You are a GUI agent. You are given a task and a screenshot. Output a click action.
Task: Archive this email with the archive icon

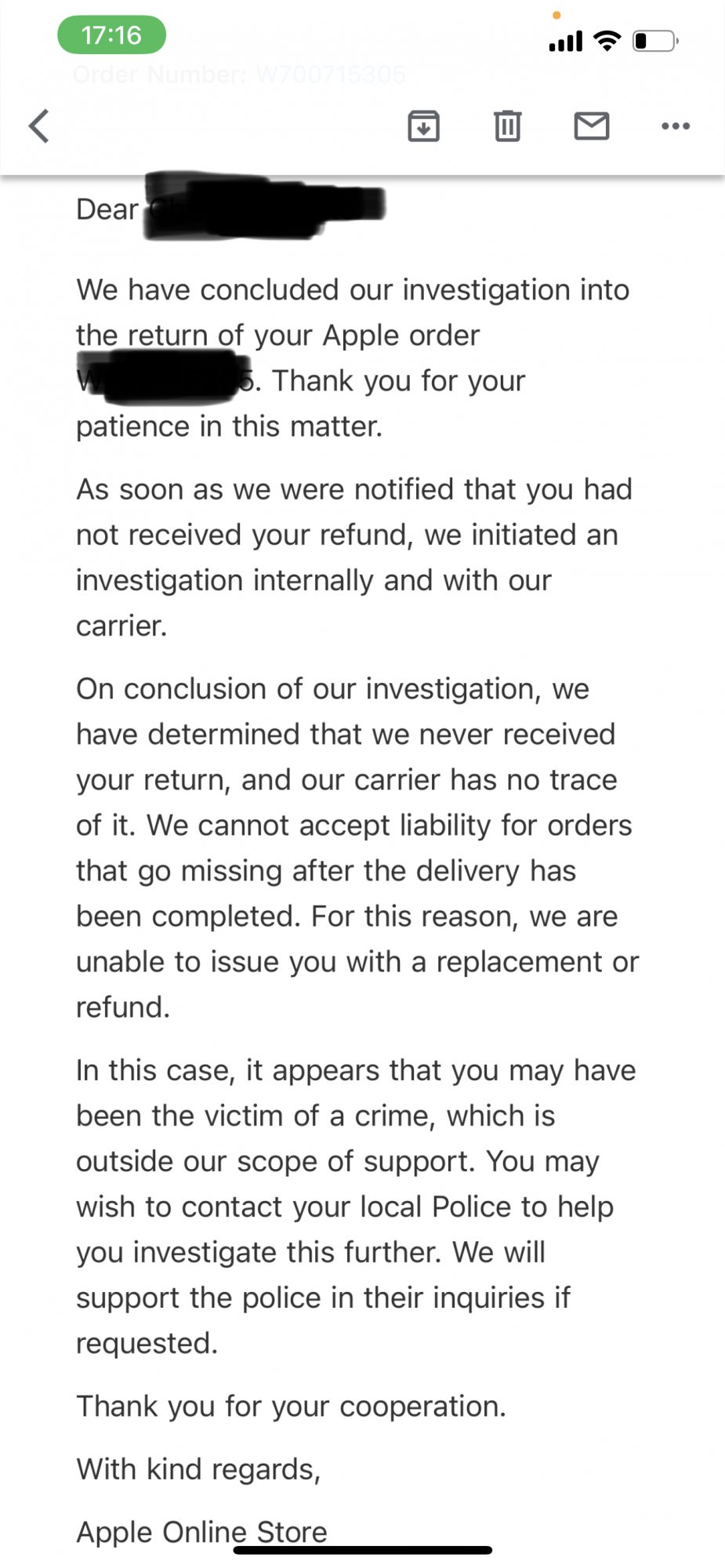pos(423,126)
